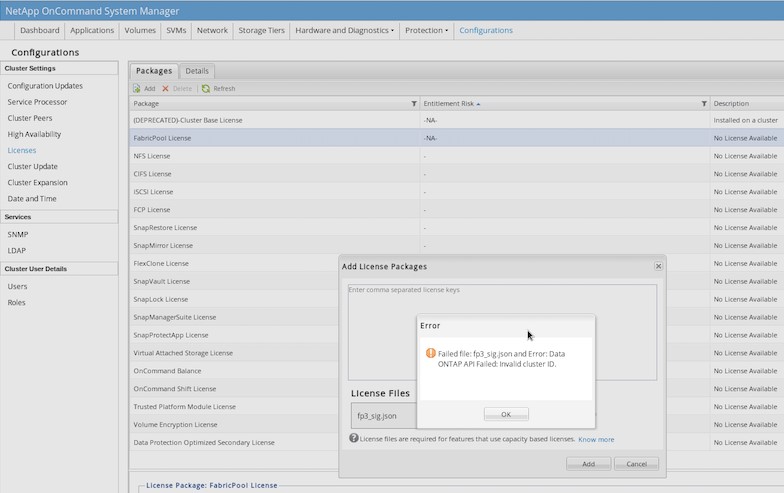Viewport: 784px width, 493px height.
Task: Open the Entitlement Risk column filter icon
Action: point(704,104)
